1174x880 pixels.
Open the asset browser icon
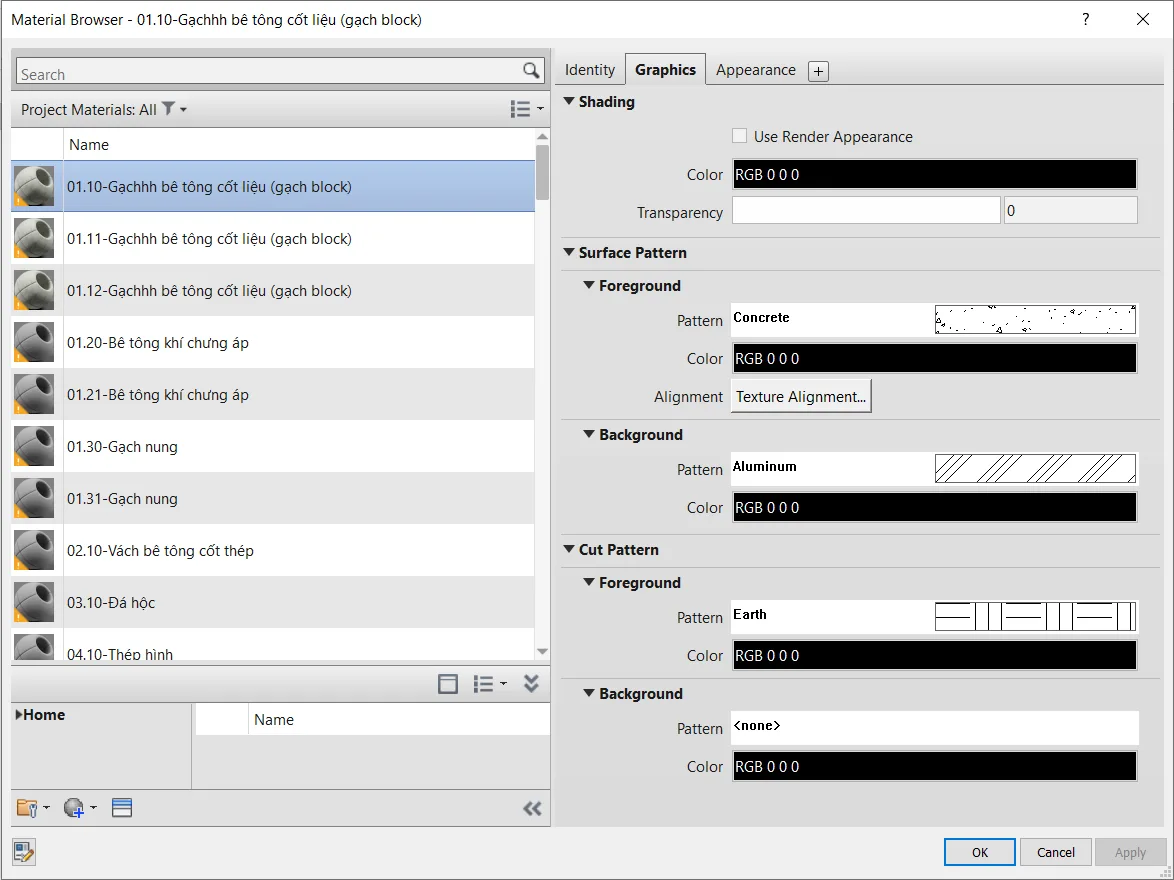121,808
